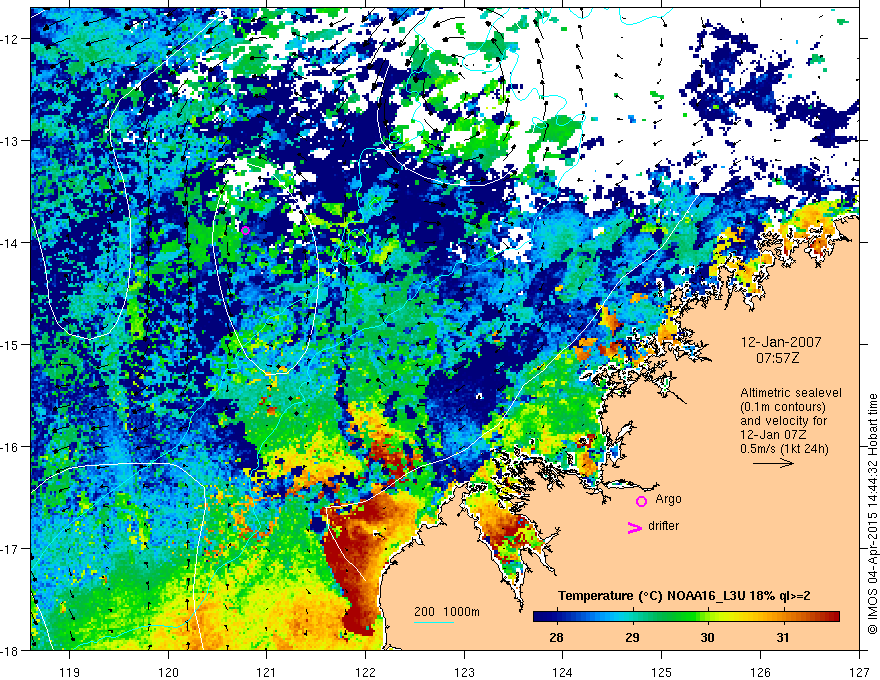Click the time text 07:57Z
The image size is (880, 680).
click(x=777, y=358)
